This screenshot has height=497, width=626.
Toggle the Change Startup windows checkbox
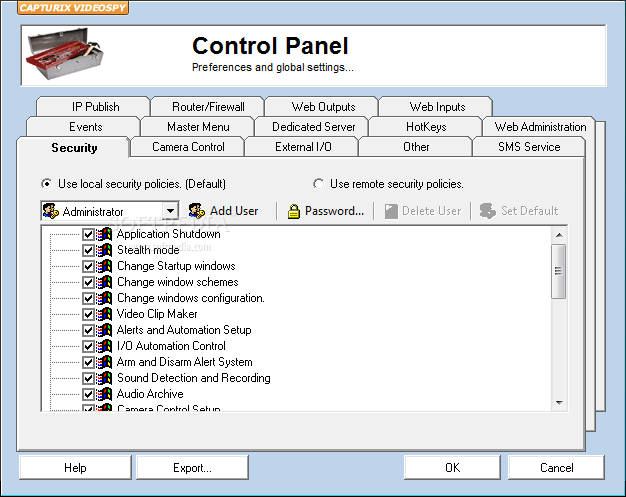click(x=88, y=266)
